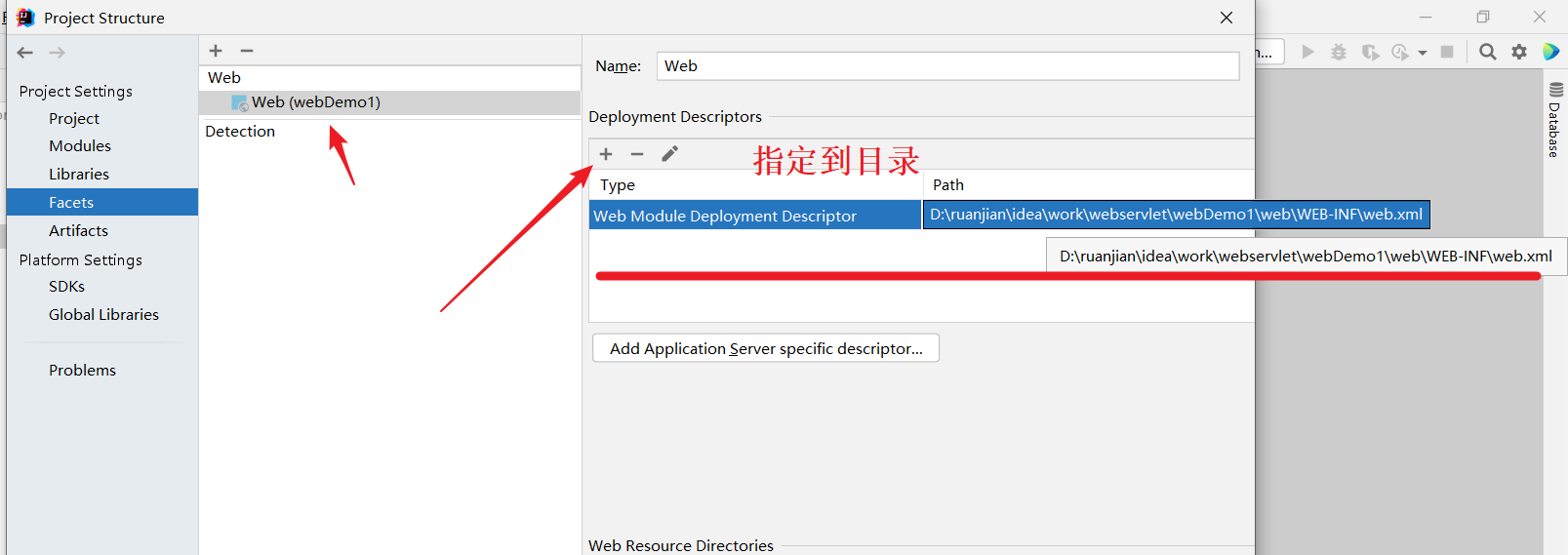Viewport: 1568px width, 555px height.
Task: Select Facets in the left sidebar
Action: (x=102, y=202)
